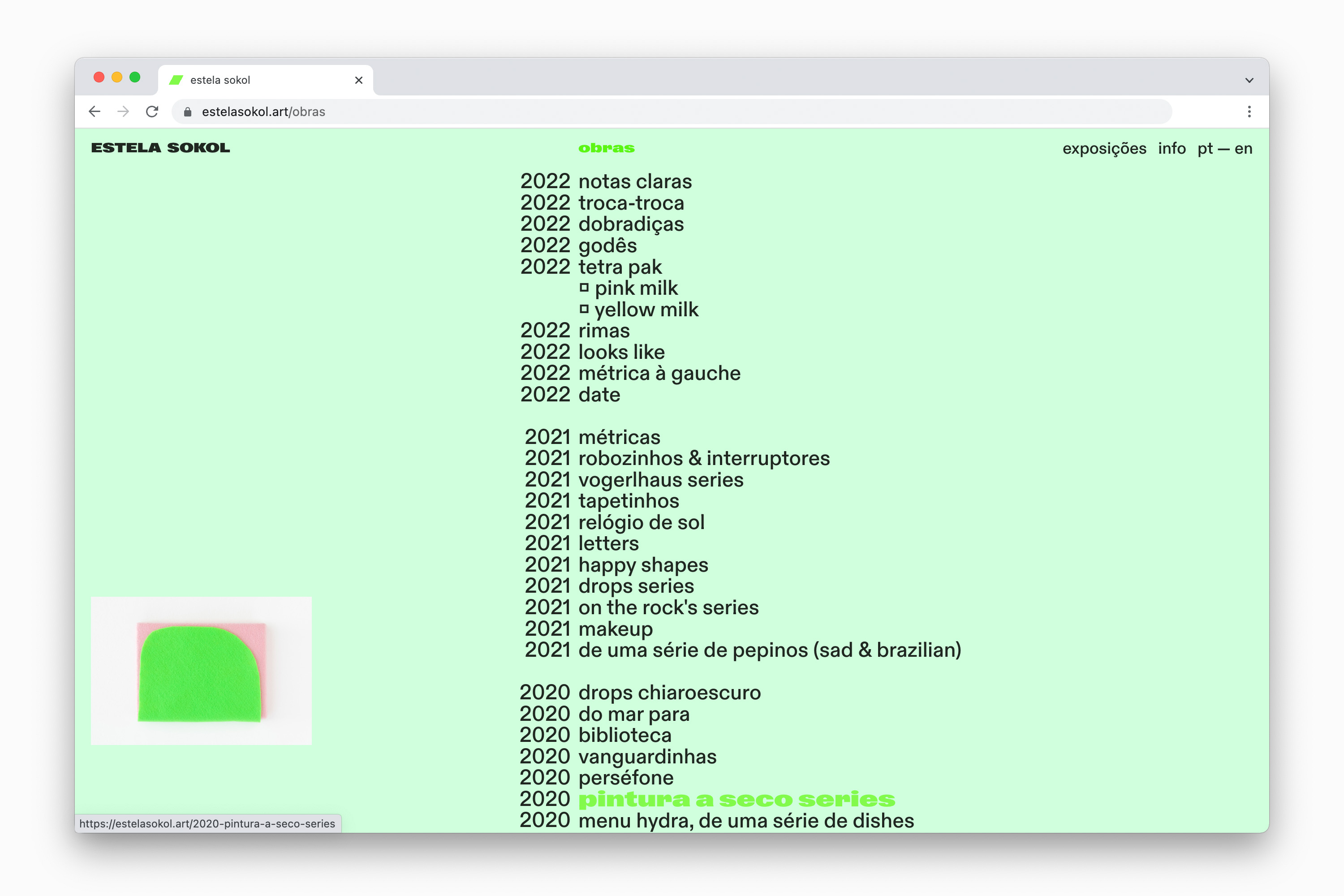
Task: Close the estela sokol tab
Action: [x=359, y=80]
